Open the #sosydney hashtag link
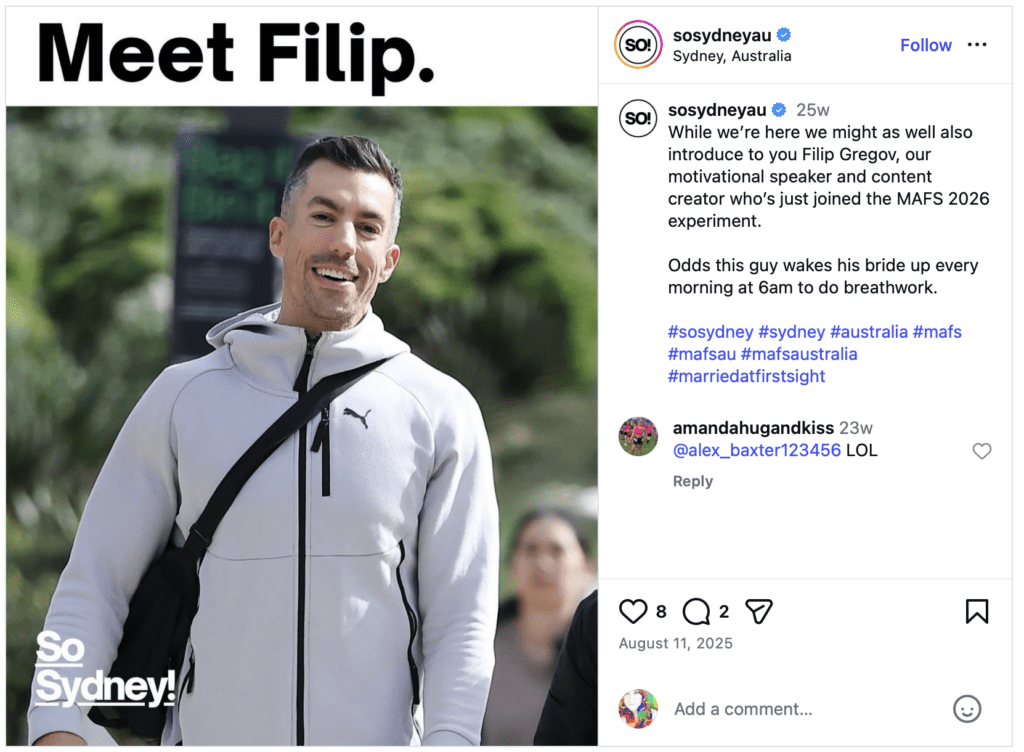The height and width of the screenshot is (752, 1024). click(x=710, y=332)
